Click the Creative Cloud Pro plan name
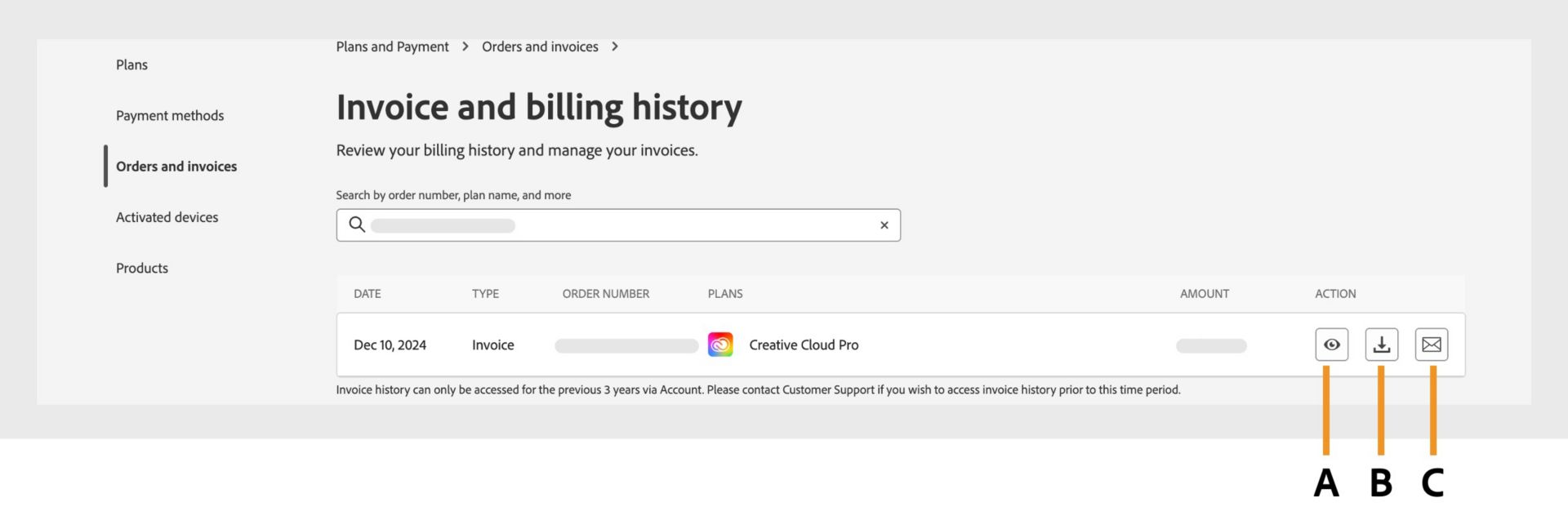Image resolution: width=1568 pixels, height=507 pixels. 804,345
